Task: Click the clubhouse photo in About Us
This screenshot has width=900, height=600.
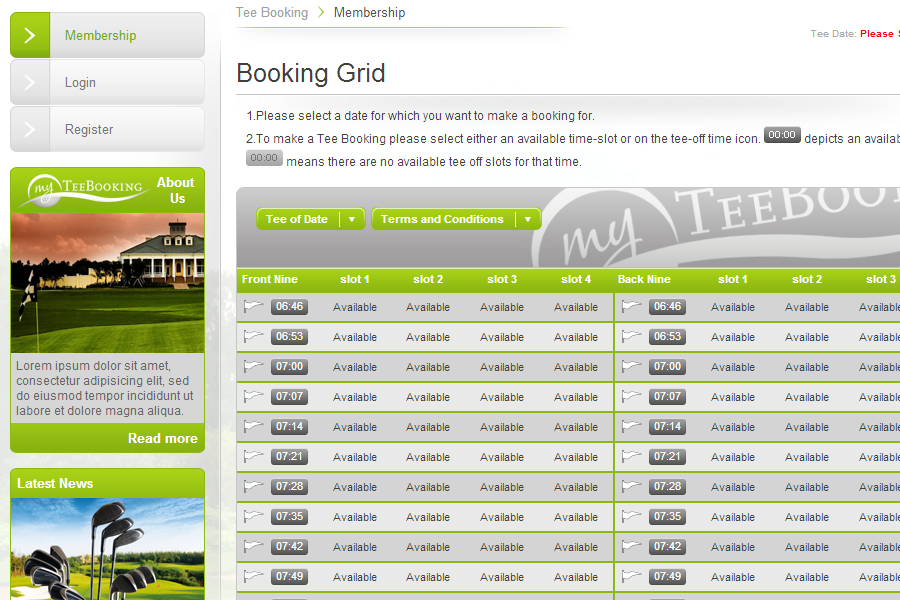Action: point(107,282)
